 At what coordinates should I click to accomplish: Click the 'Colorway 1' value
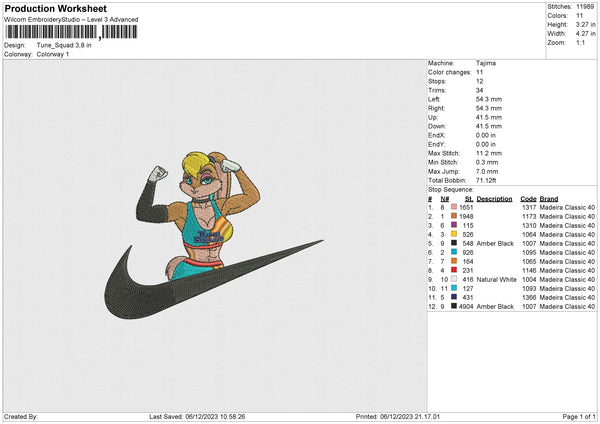pos(53,54)
